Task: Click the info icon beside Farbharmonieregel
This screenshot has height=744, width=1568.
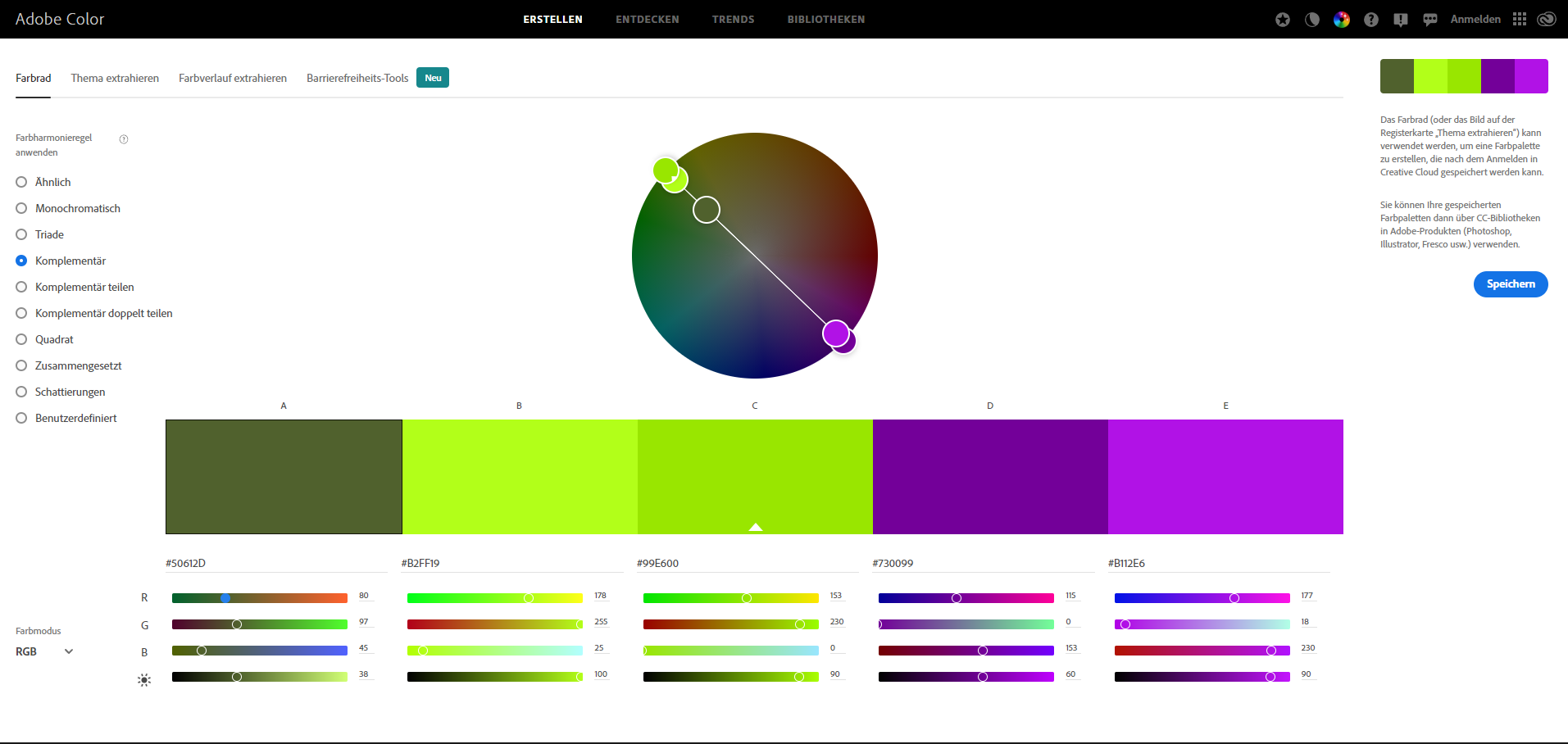Action: click(x=124, y=139)
